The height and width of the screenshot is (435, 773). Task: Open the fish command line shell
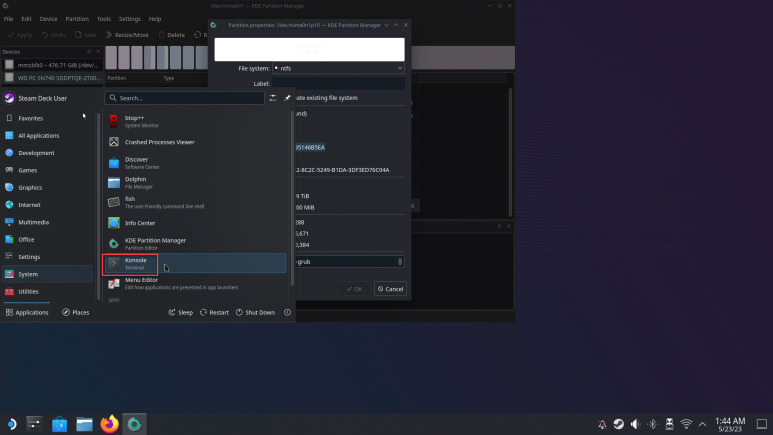195,202
